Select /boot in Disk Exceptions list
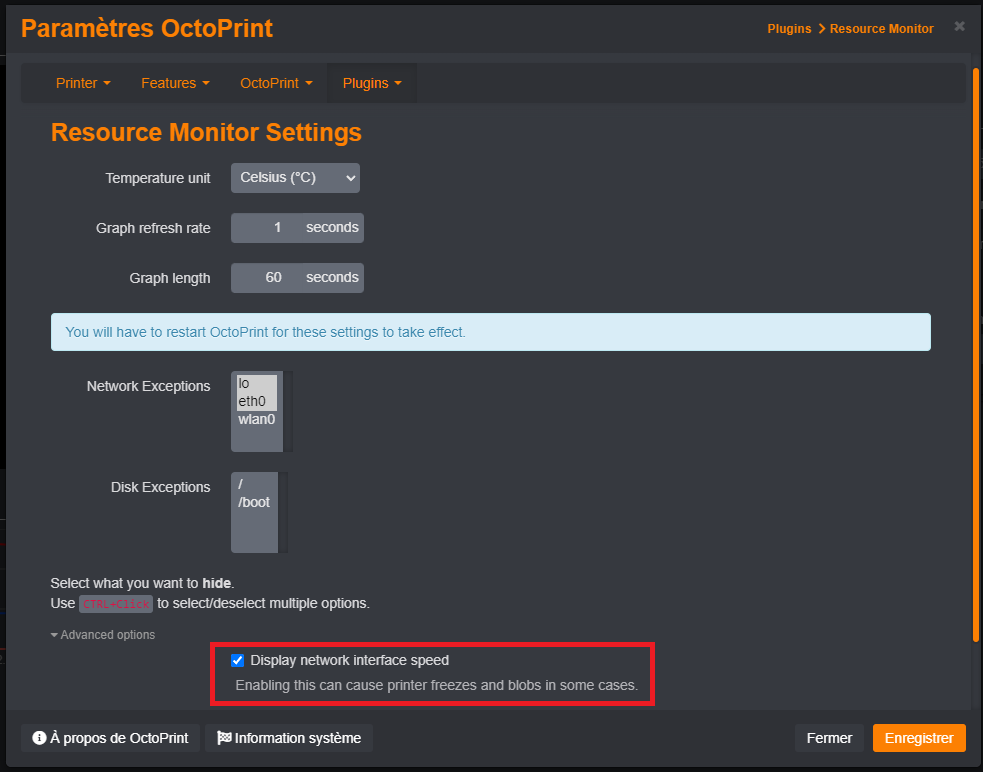 point(254,502)
